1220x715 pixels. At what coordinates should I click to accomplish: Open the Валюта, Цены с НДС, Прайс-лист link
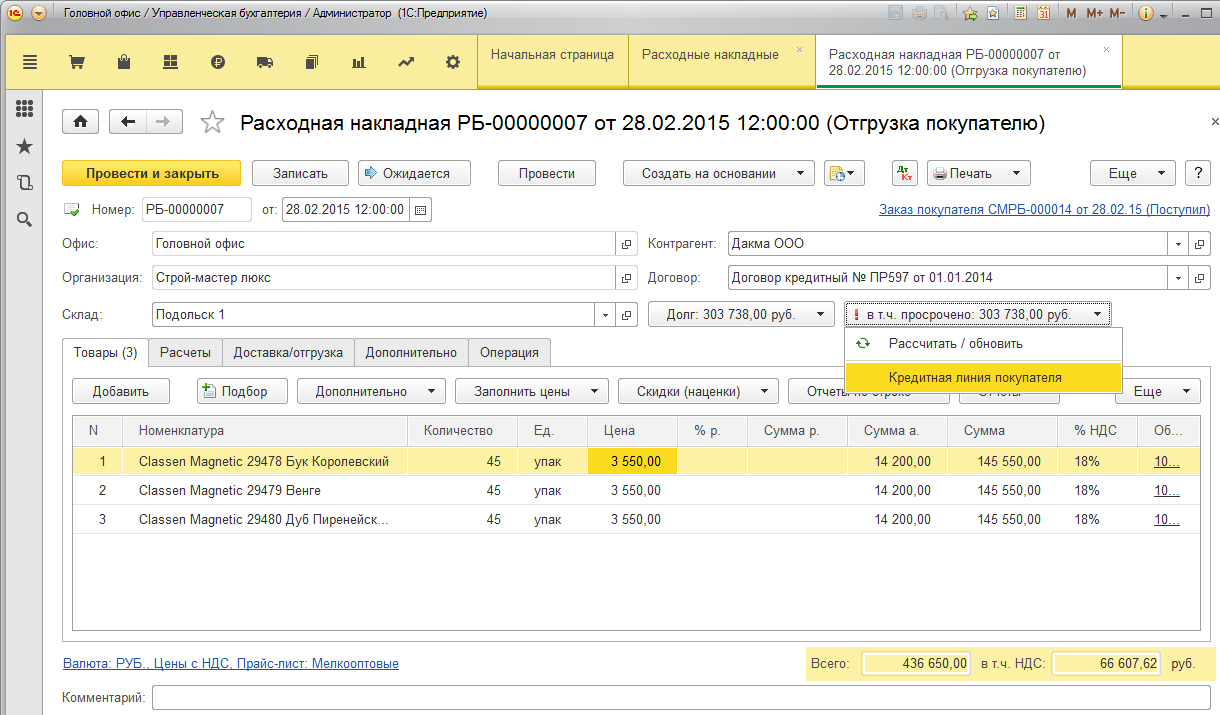(231, 663)
